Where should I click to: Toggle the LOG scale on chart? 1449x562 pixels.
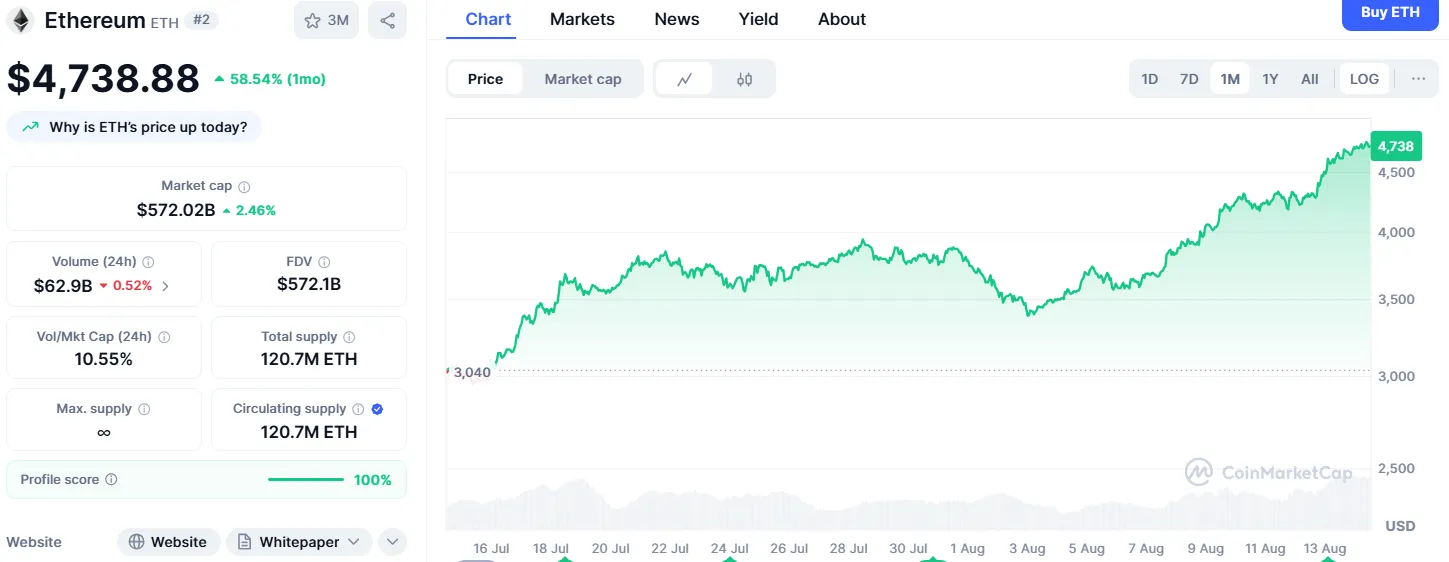(1364, 79)
